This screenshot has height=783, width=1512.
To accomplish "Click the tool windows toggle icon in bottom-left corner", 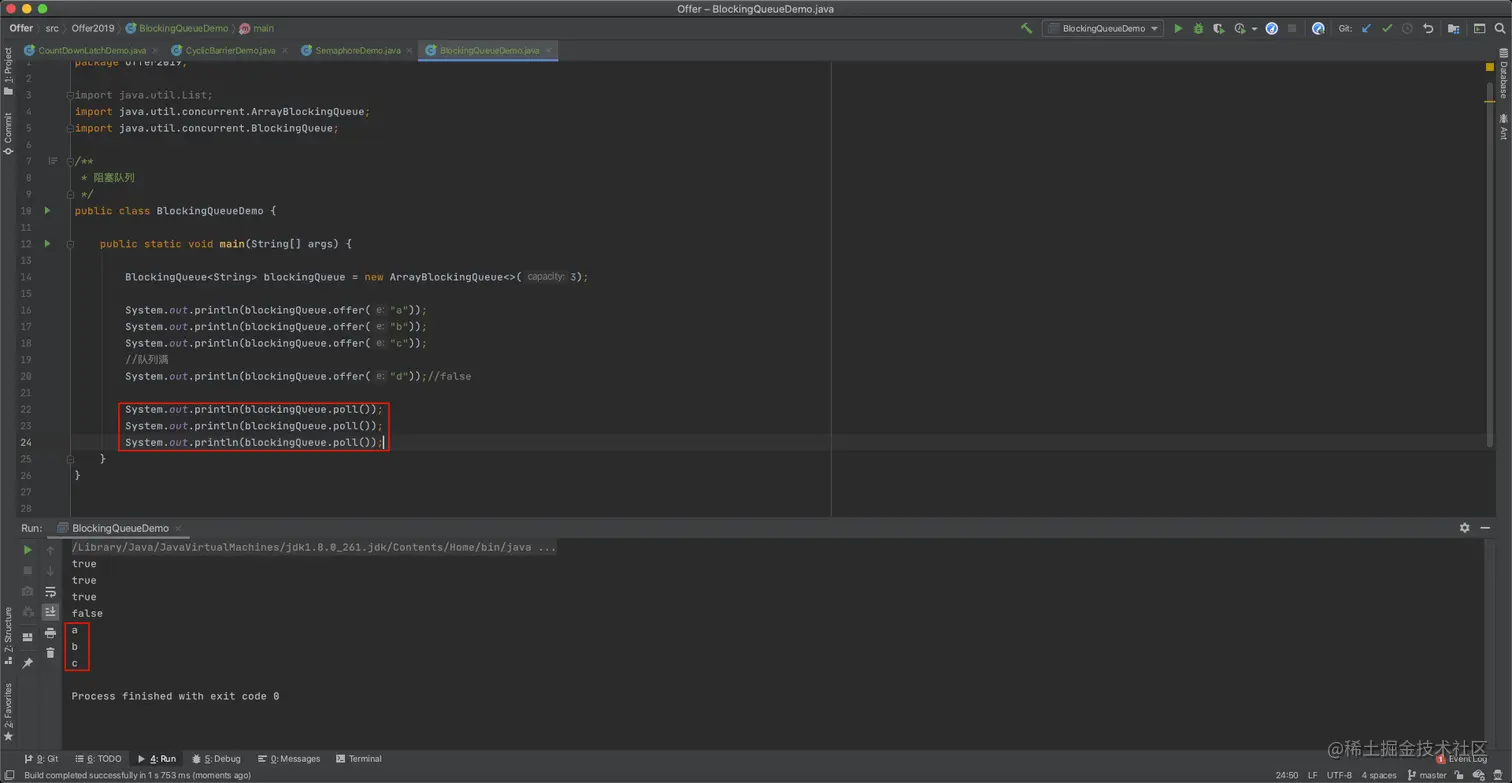I will coord(8,775).
